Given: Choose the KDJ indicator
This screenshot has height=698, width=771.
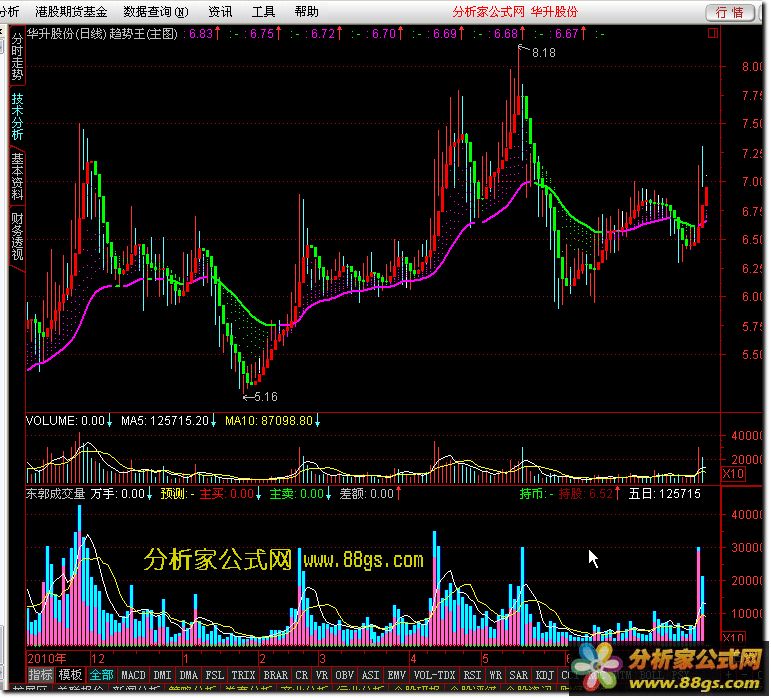Looking at the screenshot, I should coord(544,675).
